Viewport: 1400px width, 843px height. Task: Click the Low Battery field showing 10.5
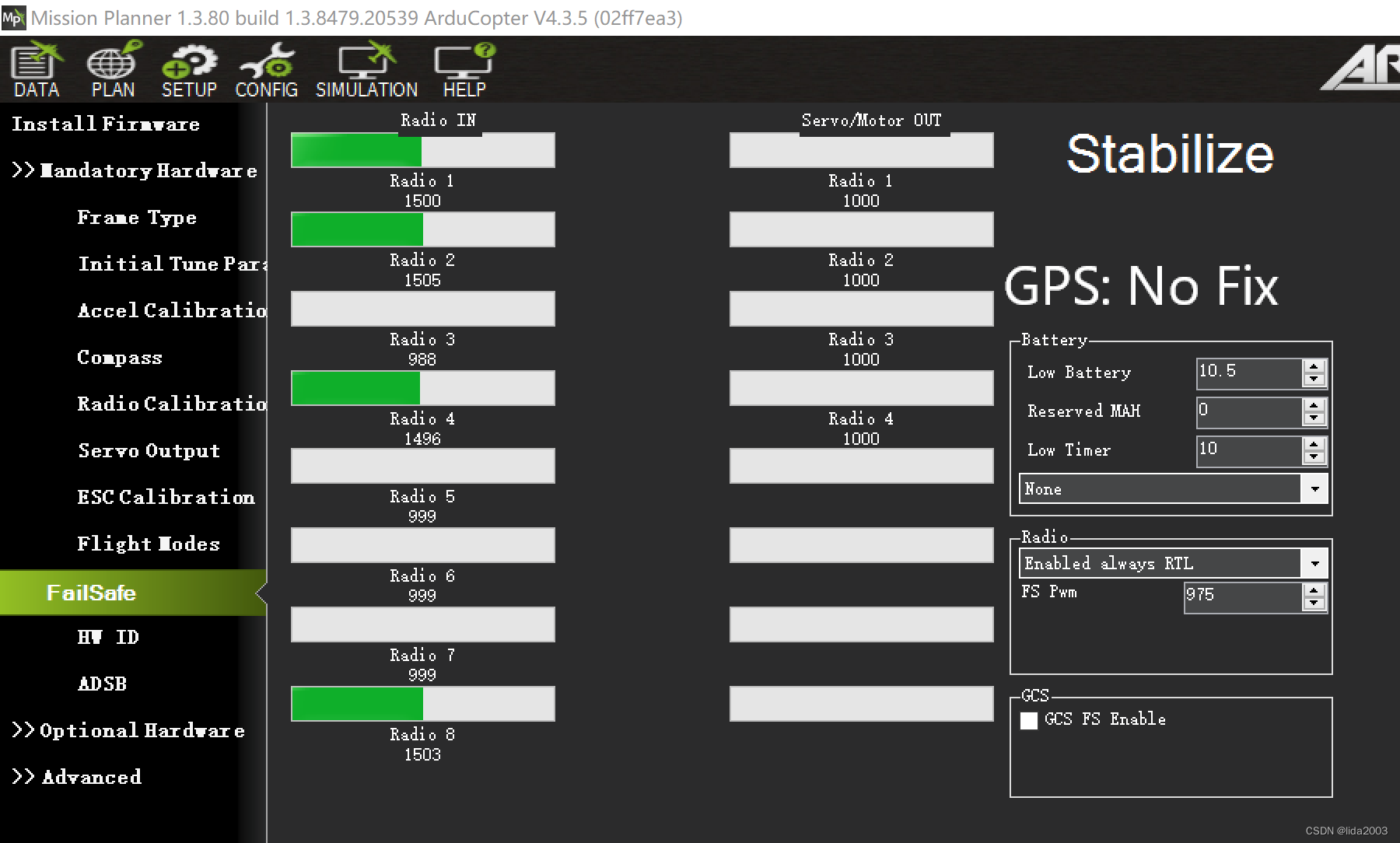point(1249,373)
